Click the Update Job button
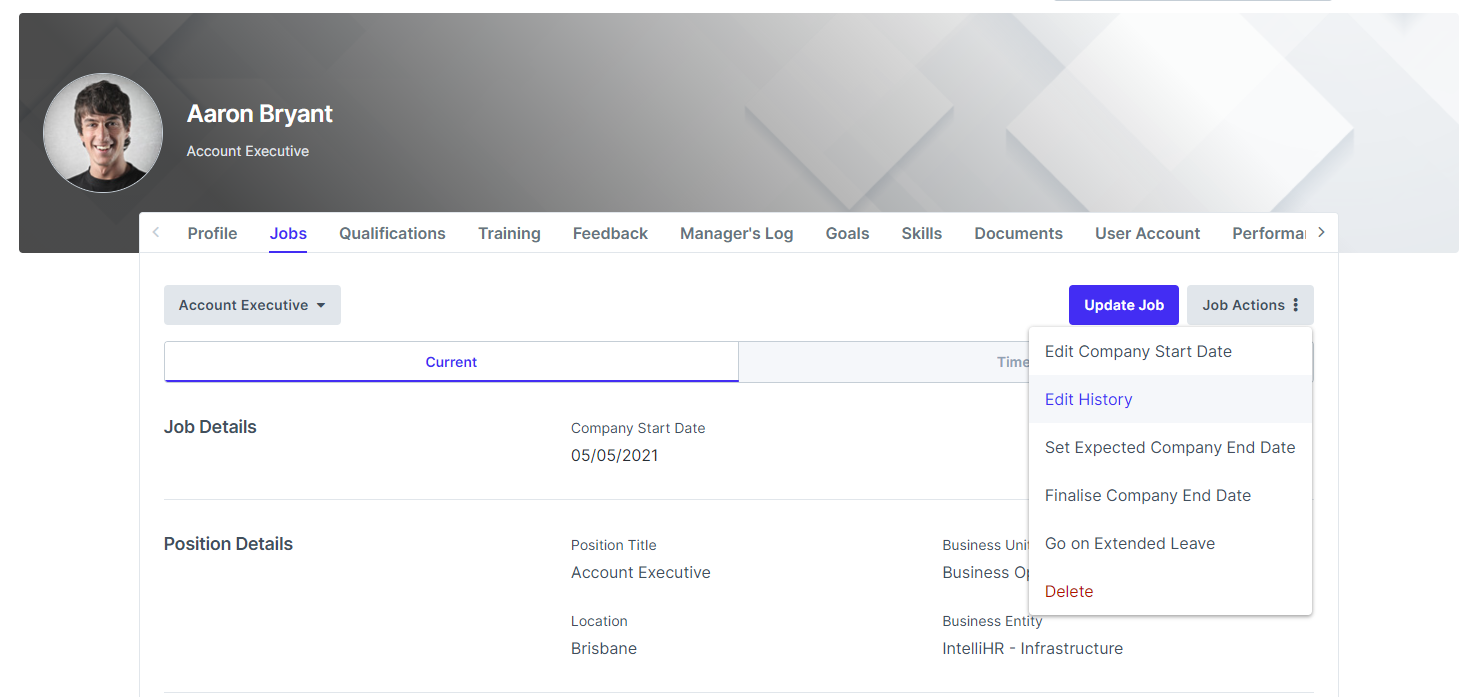The width and height of the screenshot is (1473, 697). pyautogui.click(x=1123, y=305)
